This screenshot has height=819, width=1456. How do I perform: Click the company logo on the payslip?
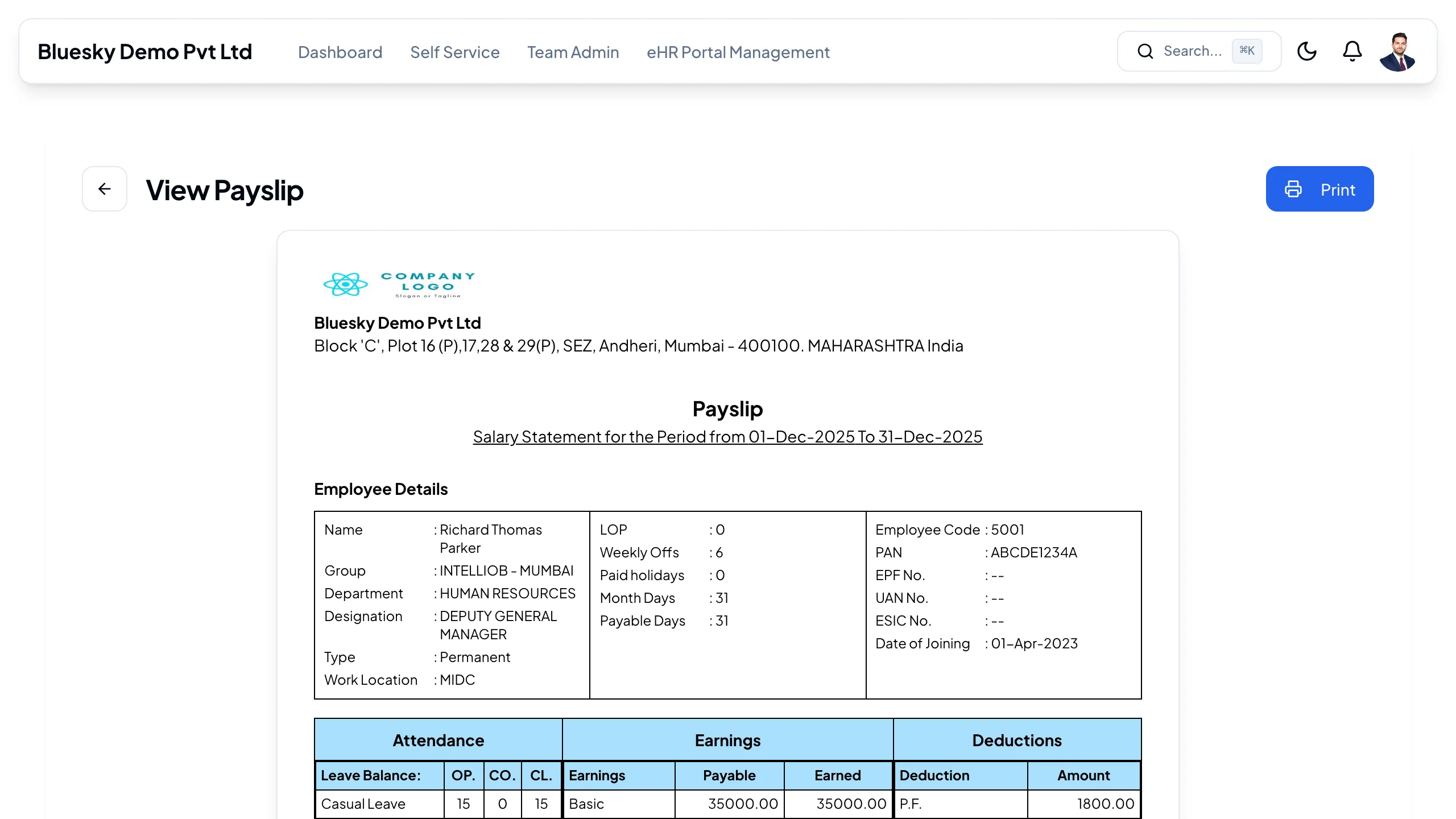399,284
